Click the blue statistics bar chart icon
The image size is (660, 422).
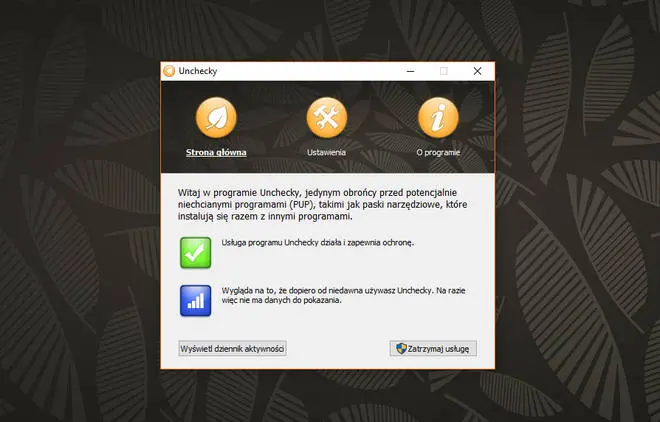(196, 300)
